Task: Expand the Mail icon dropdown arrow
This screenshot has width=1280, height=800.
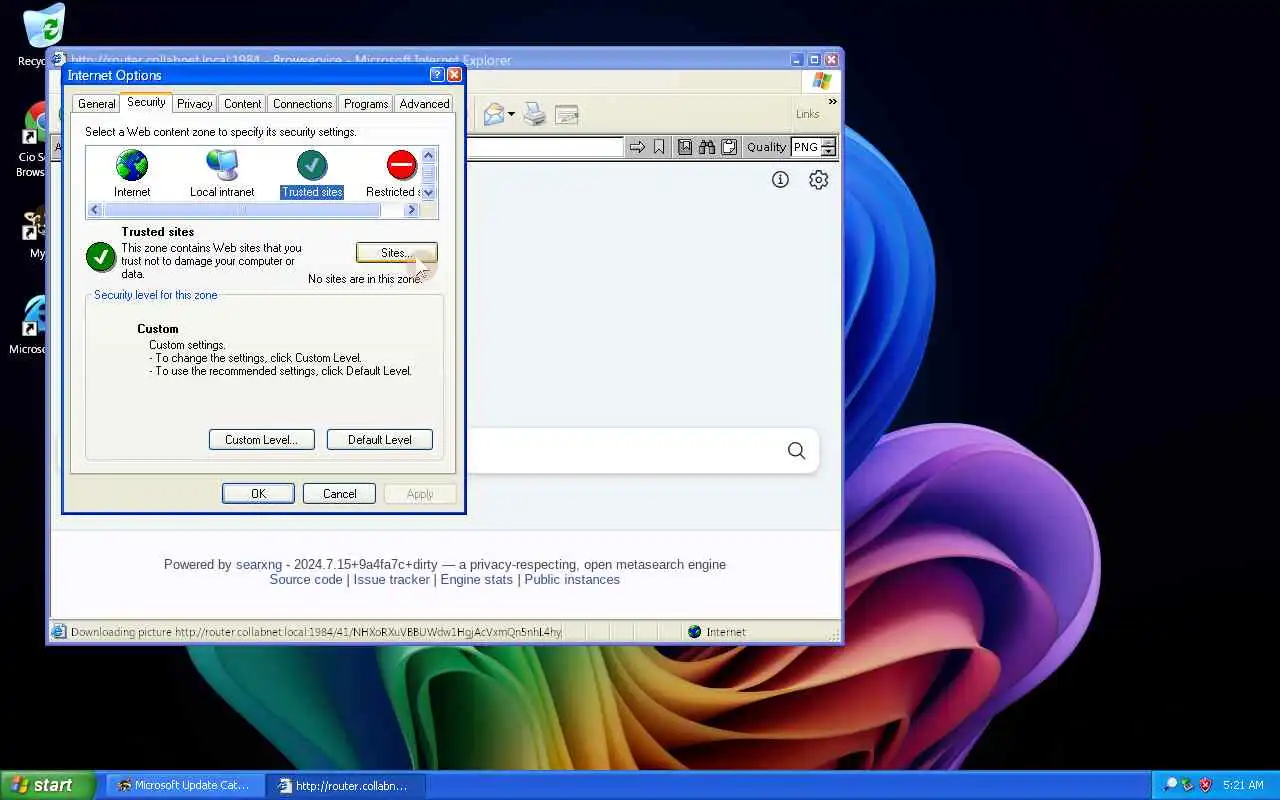Action: (x=511, y=114)
